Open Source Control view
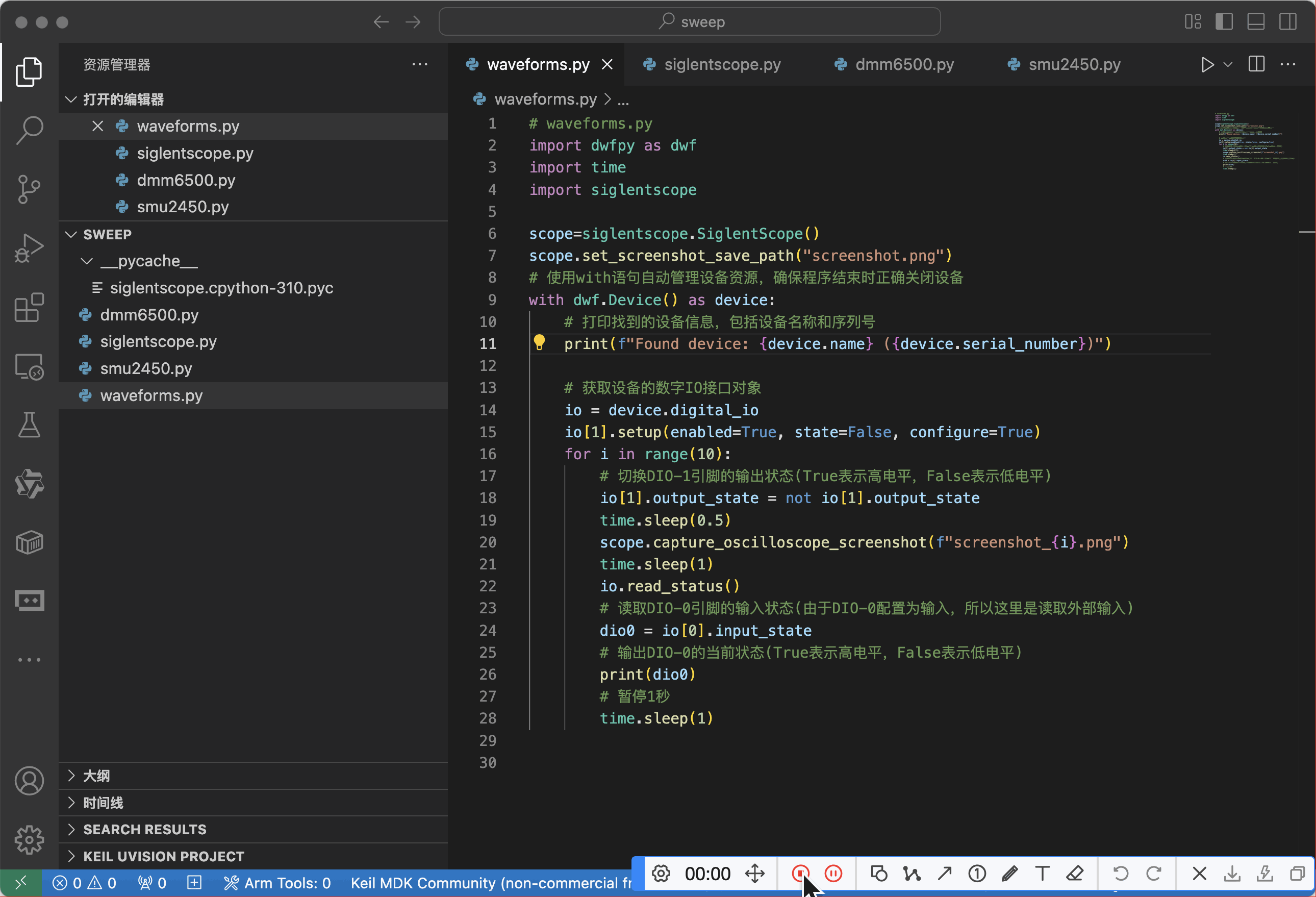 coord(29,189)
